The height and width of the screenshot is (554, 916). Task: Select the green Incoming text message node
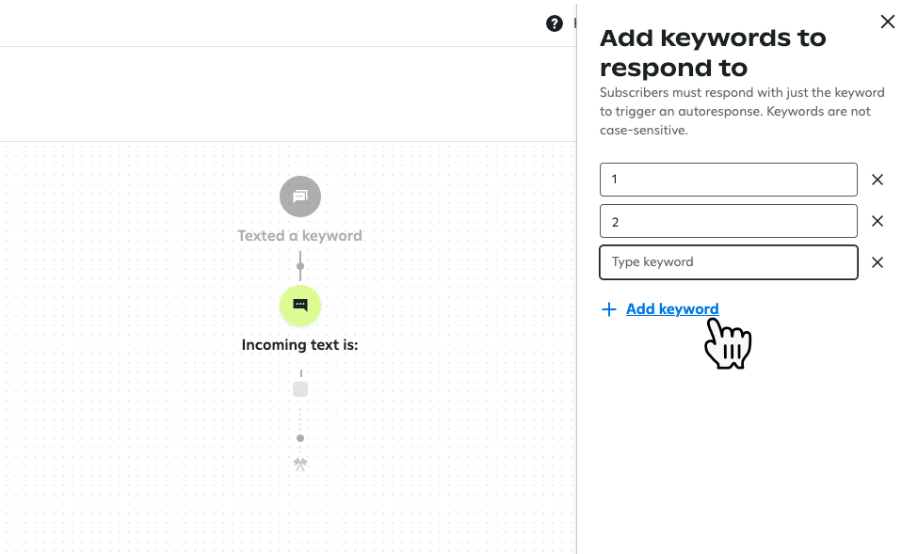pyautogui.click(x=300, y=305)
